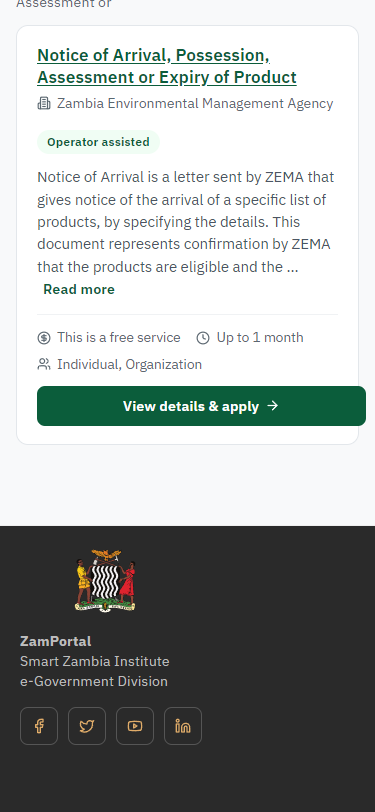
Task: Click the building icon beside Zambia Environmental Management Agency
Action: [44, 104]
